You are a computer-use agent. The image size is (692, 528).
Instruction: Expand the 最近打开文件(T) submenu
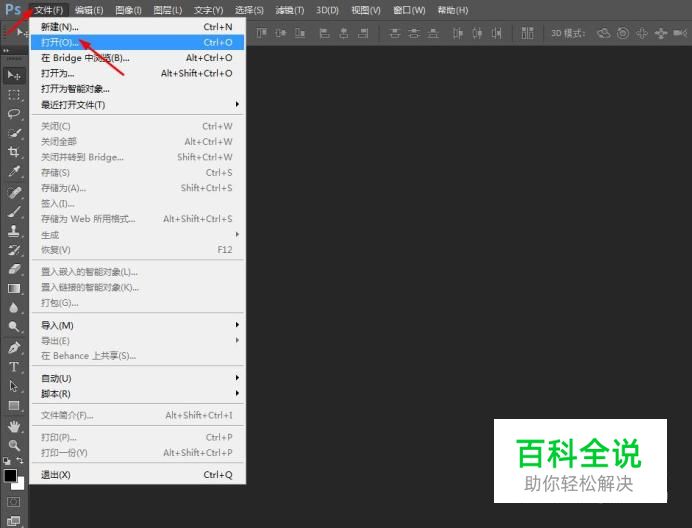tap(137, 105)
